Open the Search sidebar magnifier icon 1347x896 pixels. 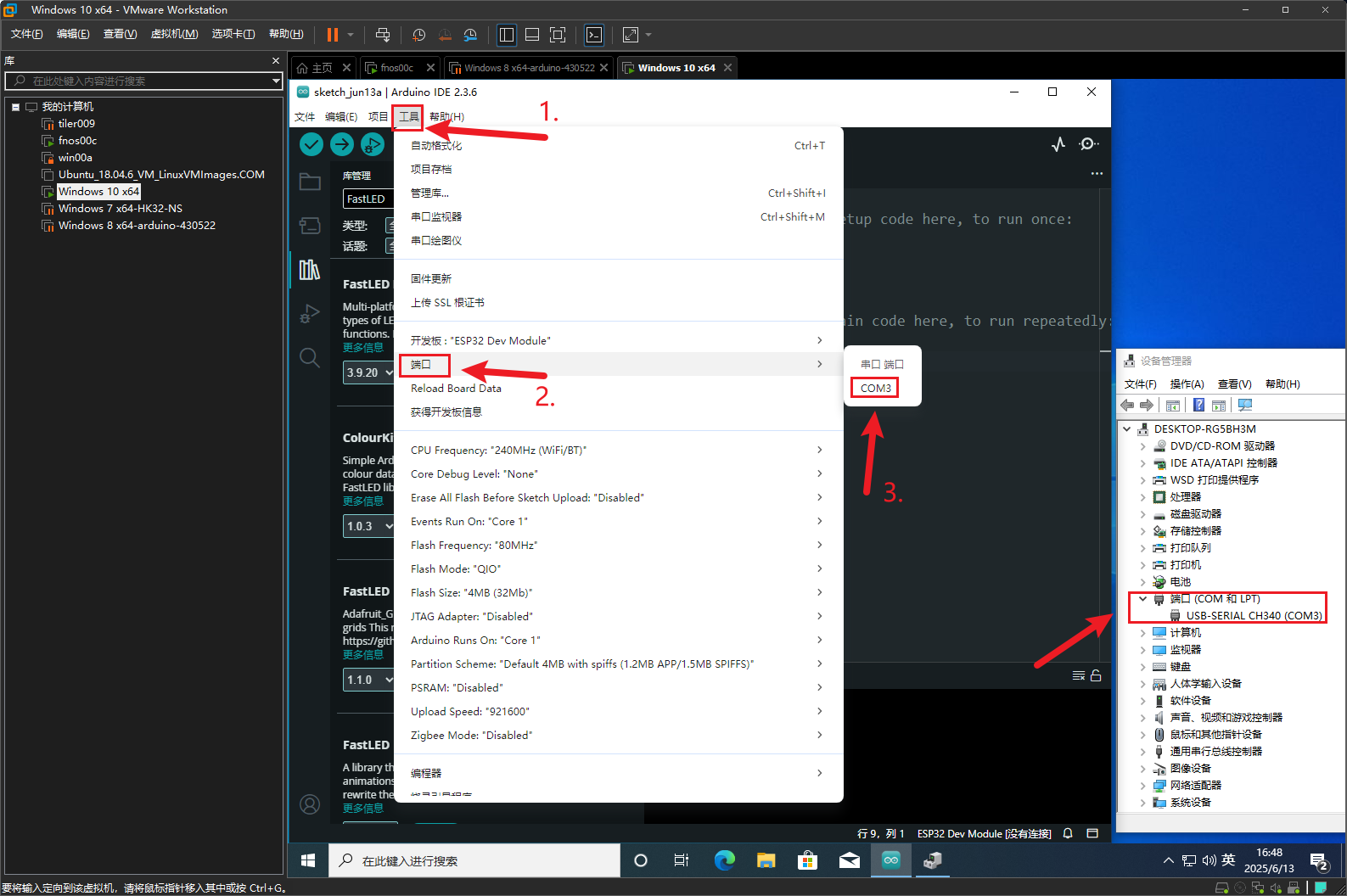tap(310, 357)
